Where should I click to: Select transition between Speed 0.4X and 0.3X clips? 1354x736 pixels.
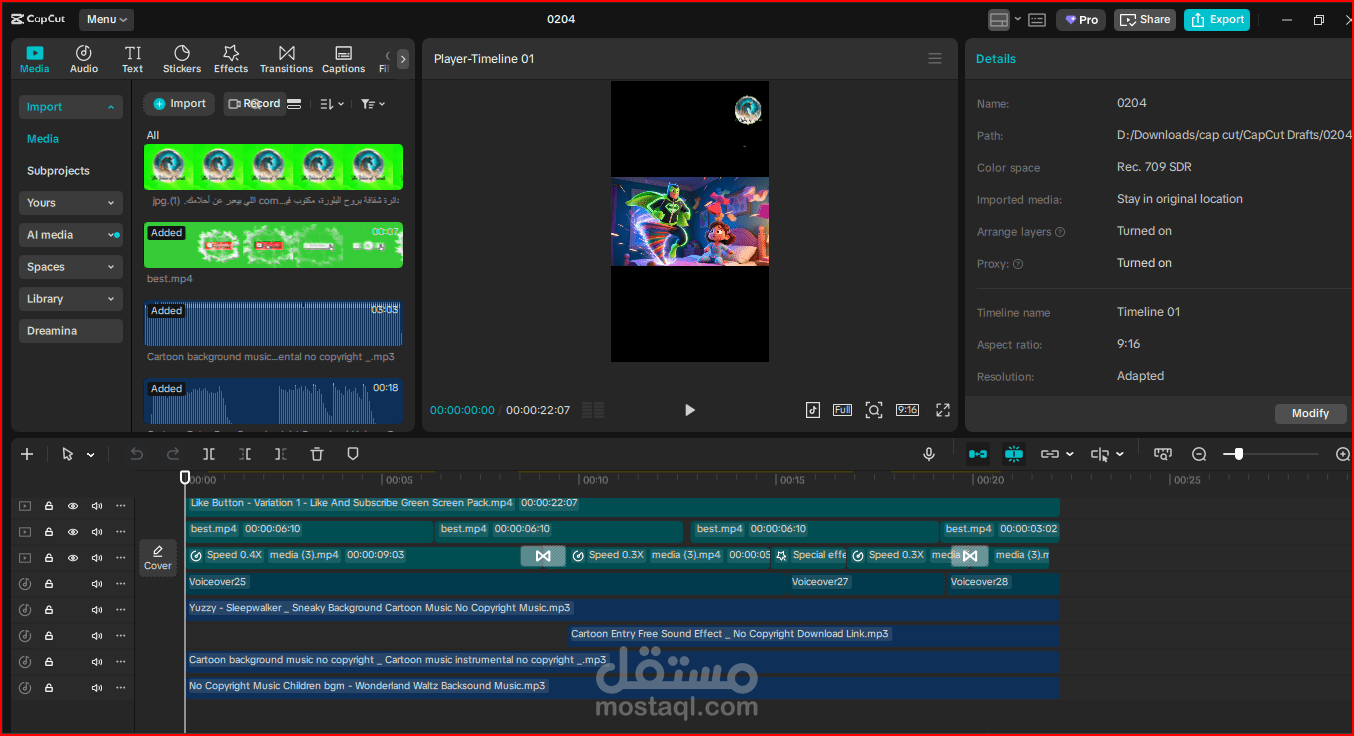543,556
